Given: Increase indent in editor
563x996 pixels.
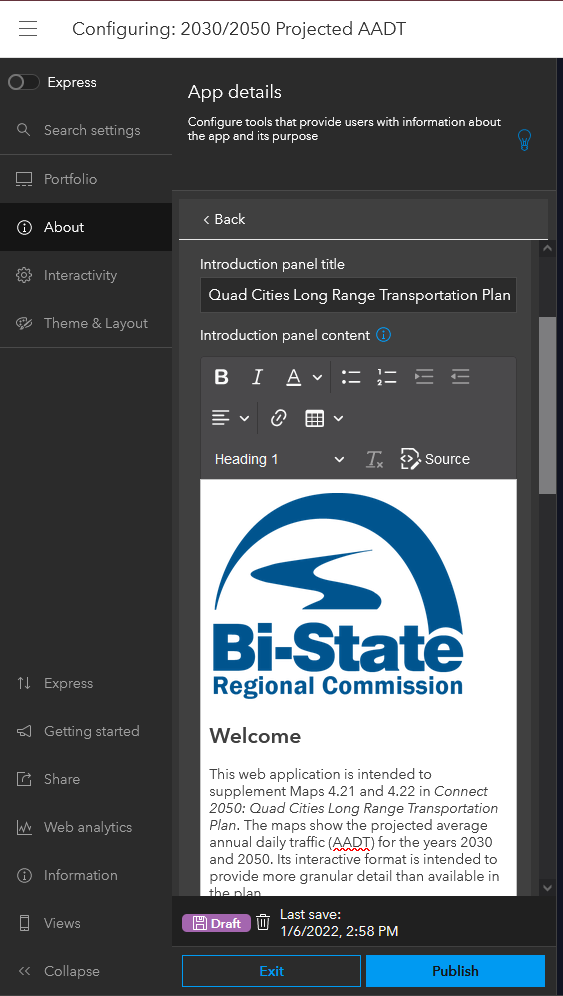Looking at the screenshot, I should [424, 377].
